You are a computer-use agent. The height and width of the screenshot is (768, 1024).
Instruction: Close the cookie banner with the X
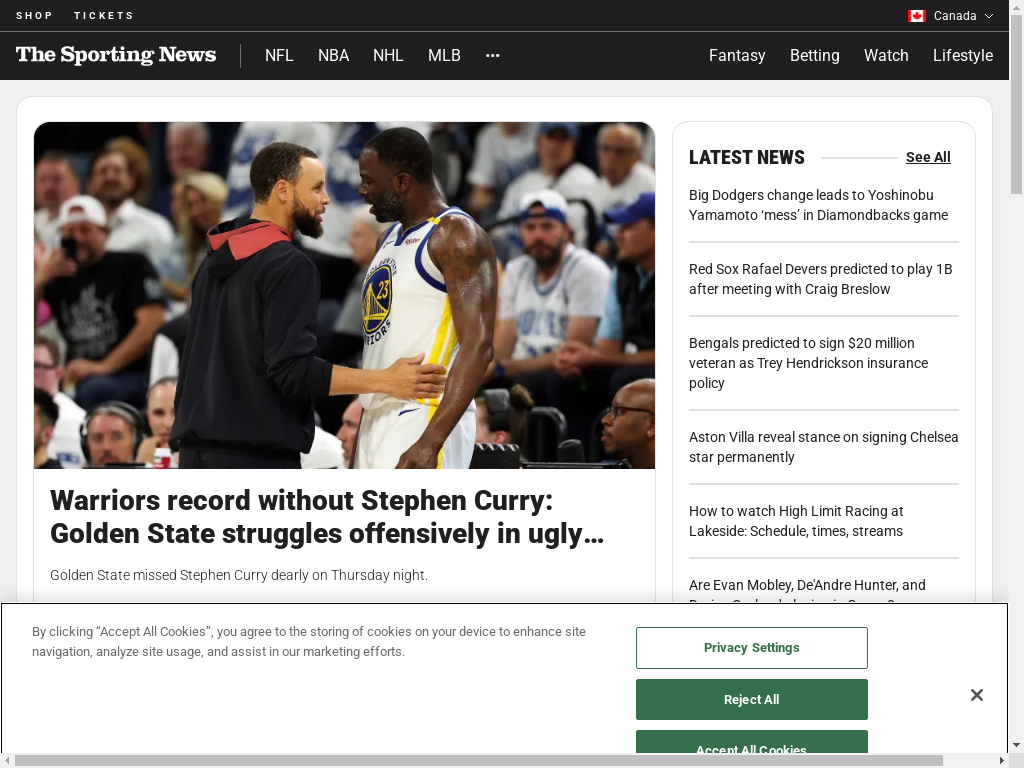976,695
